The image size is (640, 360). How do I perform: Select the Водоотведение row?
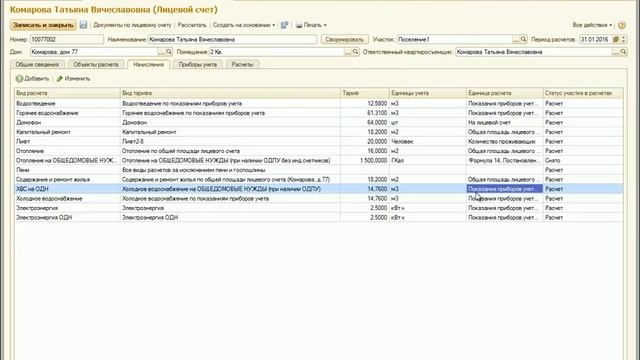click(319, 104)
